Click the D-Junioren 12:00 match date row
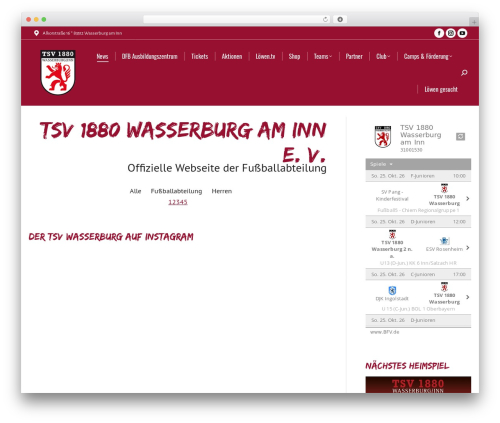This screenshot has width=500, height=423. [x=418, y=222]
